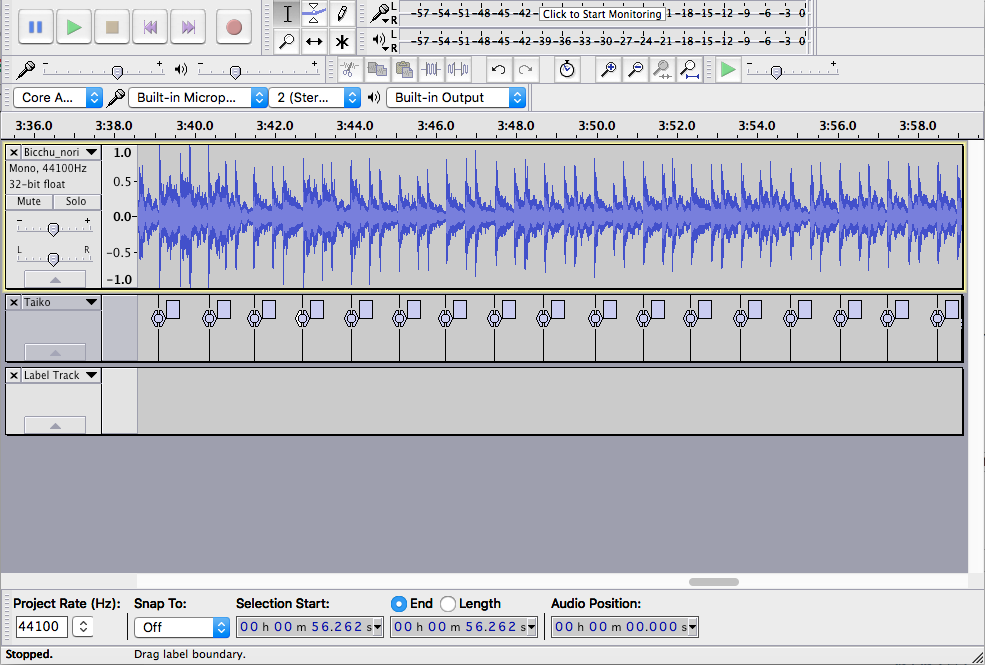Image resolution: width=985 pixels, height=665 pixels.
Task: Skip to Start of the project
Action: [150, 27]
